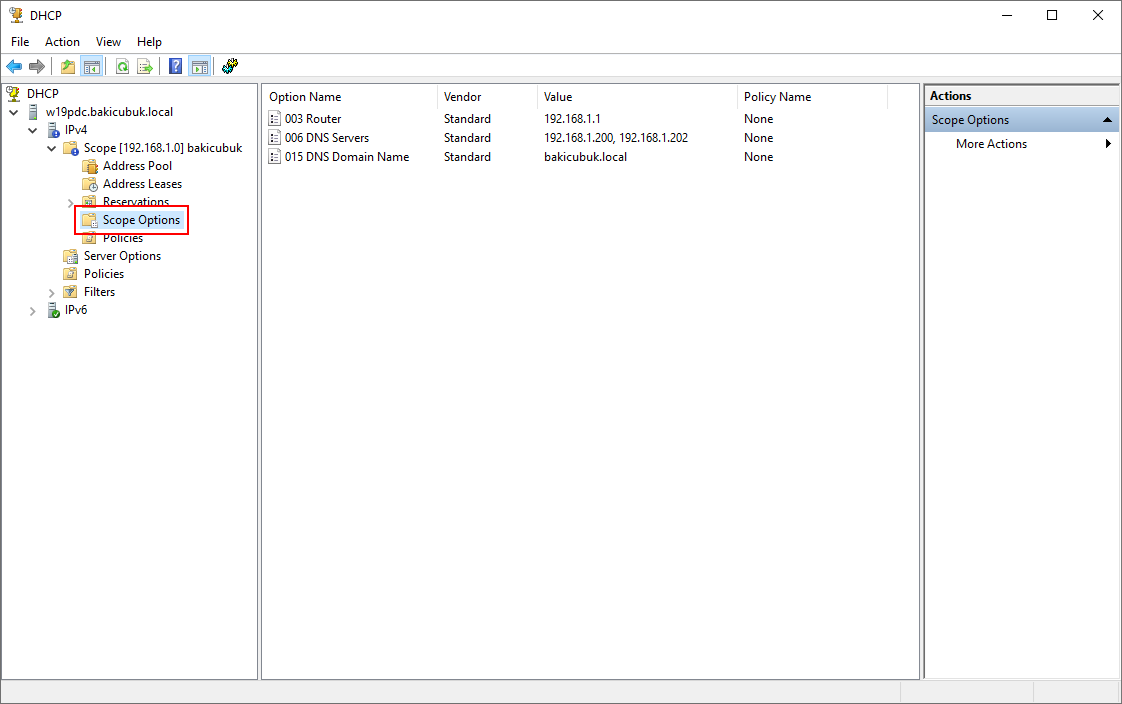Sort by the Policy Name column header
Viewport: 1122px width, 704px height.
click(812, 97)
